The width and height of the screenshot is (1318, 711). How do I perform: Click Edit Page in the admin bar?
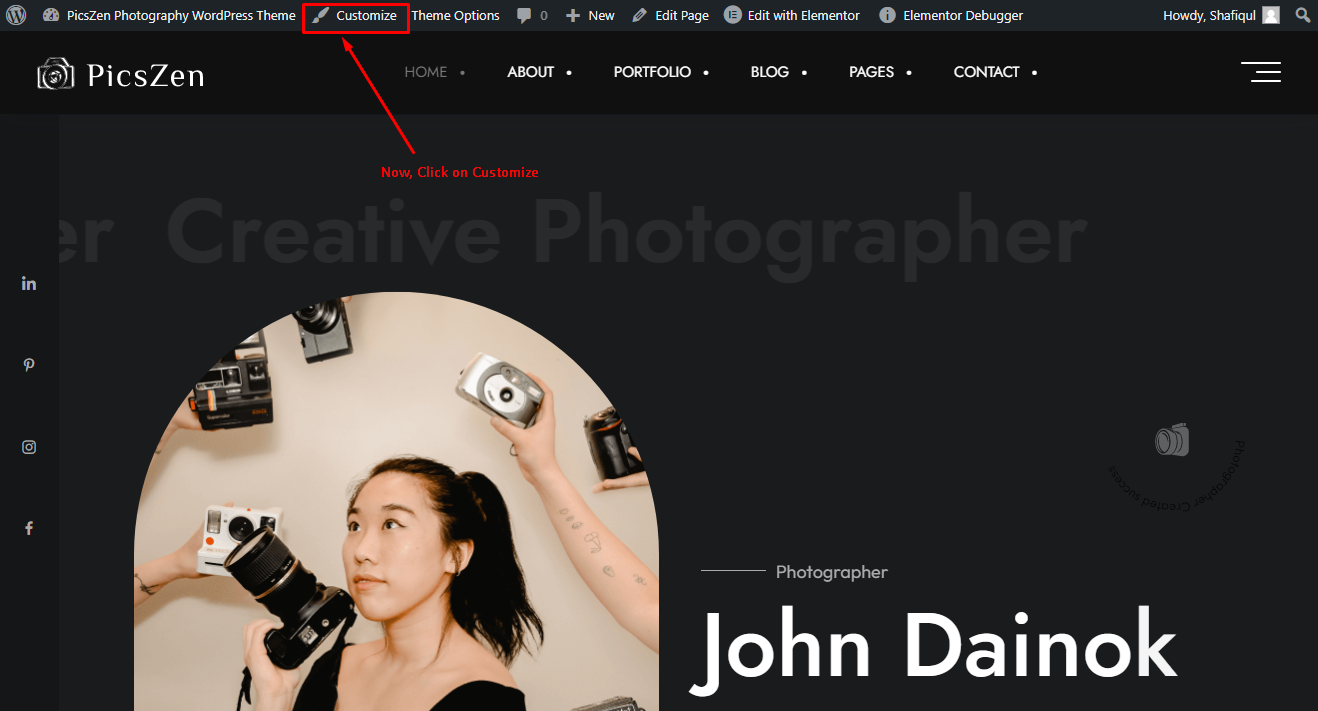click(x=671, y=15)
